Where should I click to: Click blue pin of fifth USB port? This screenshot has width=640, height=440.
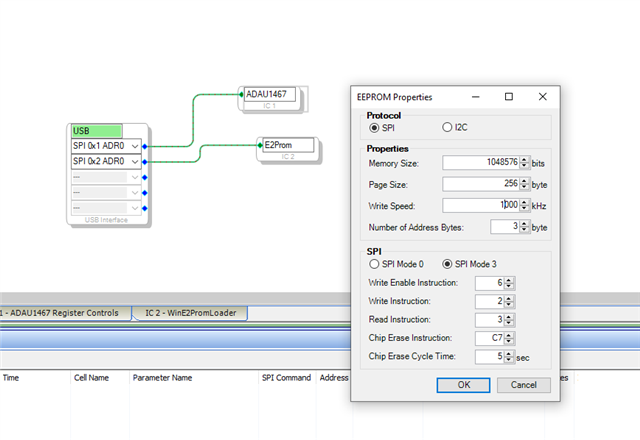pos(144,208)
